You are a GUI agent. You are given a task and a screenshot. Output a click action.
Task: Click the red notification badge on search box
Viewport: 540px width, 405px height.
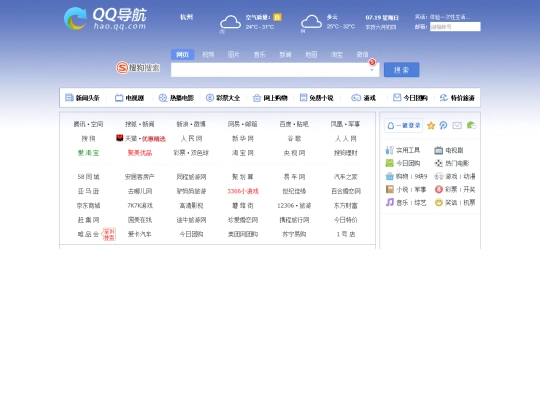[x=372, y=62]
